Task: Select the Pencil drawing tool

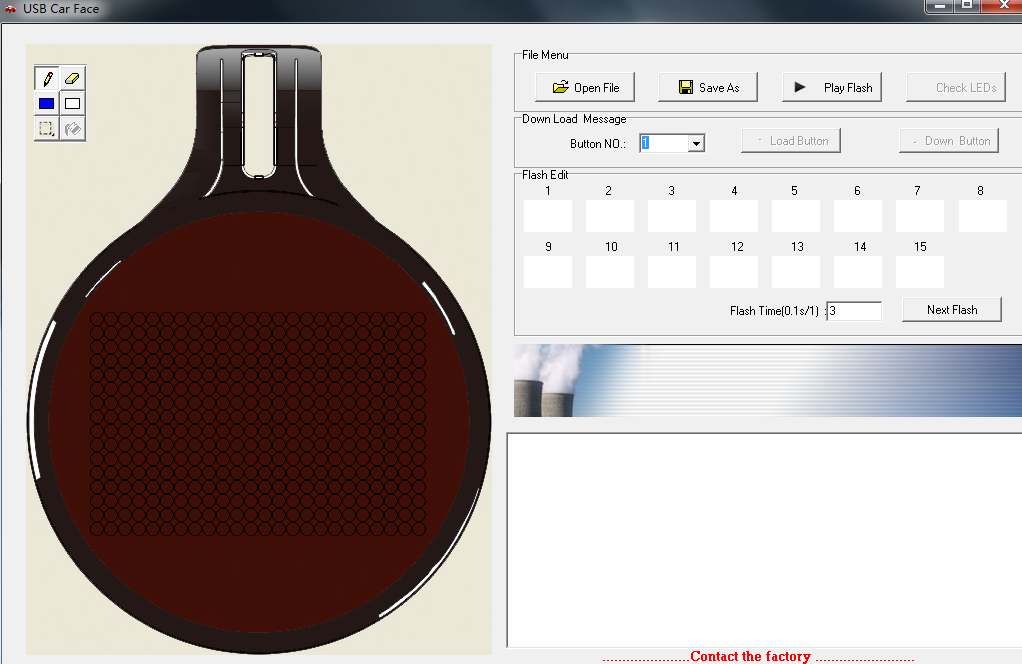Action: point(46,77)
